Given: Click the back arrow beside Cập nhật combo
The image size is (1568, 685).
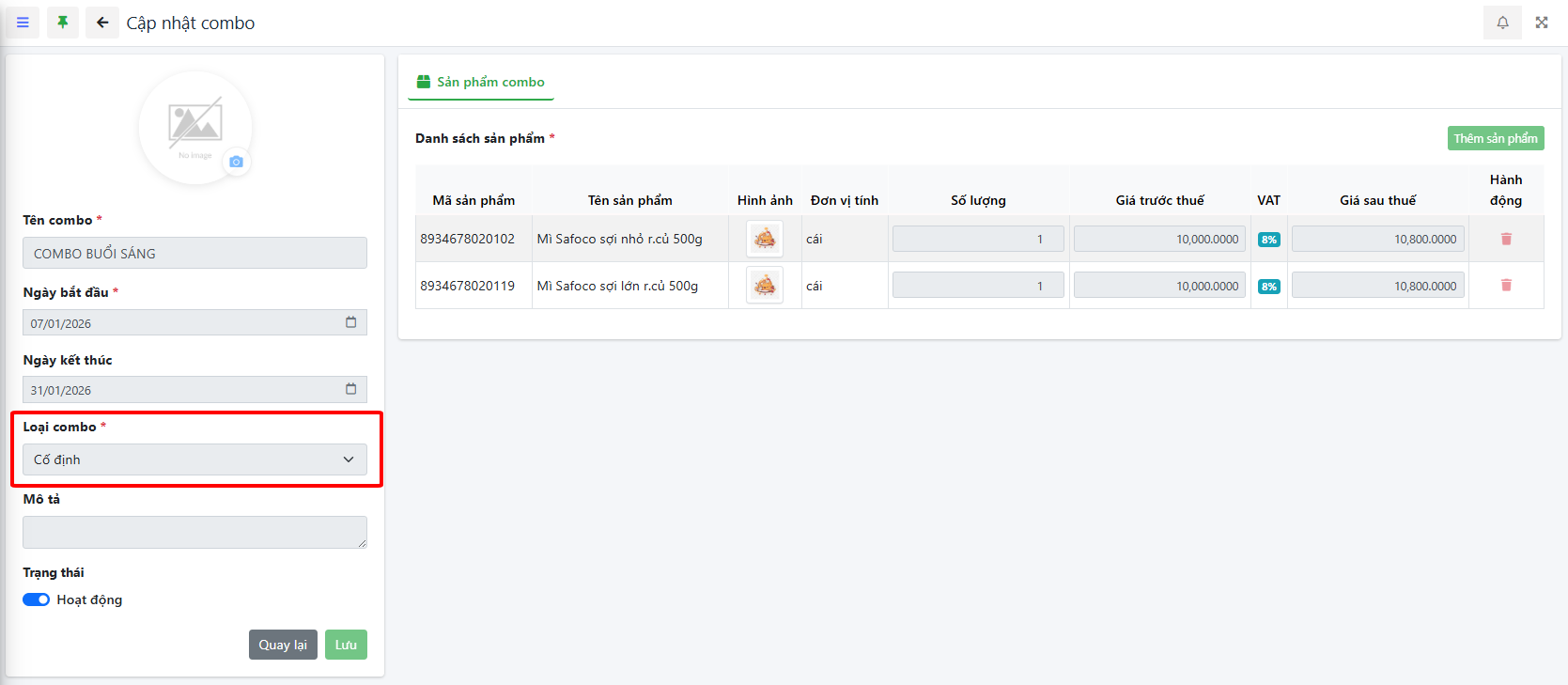Looking at the screenshot, I should pyautogui.click(x=102, y=23).
